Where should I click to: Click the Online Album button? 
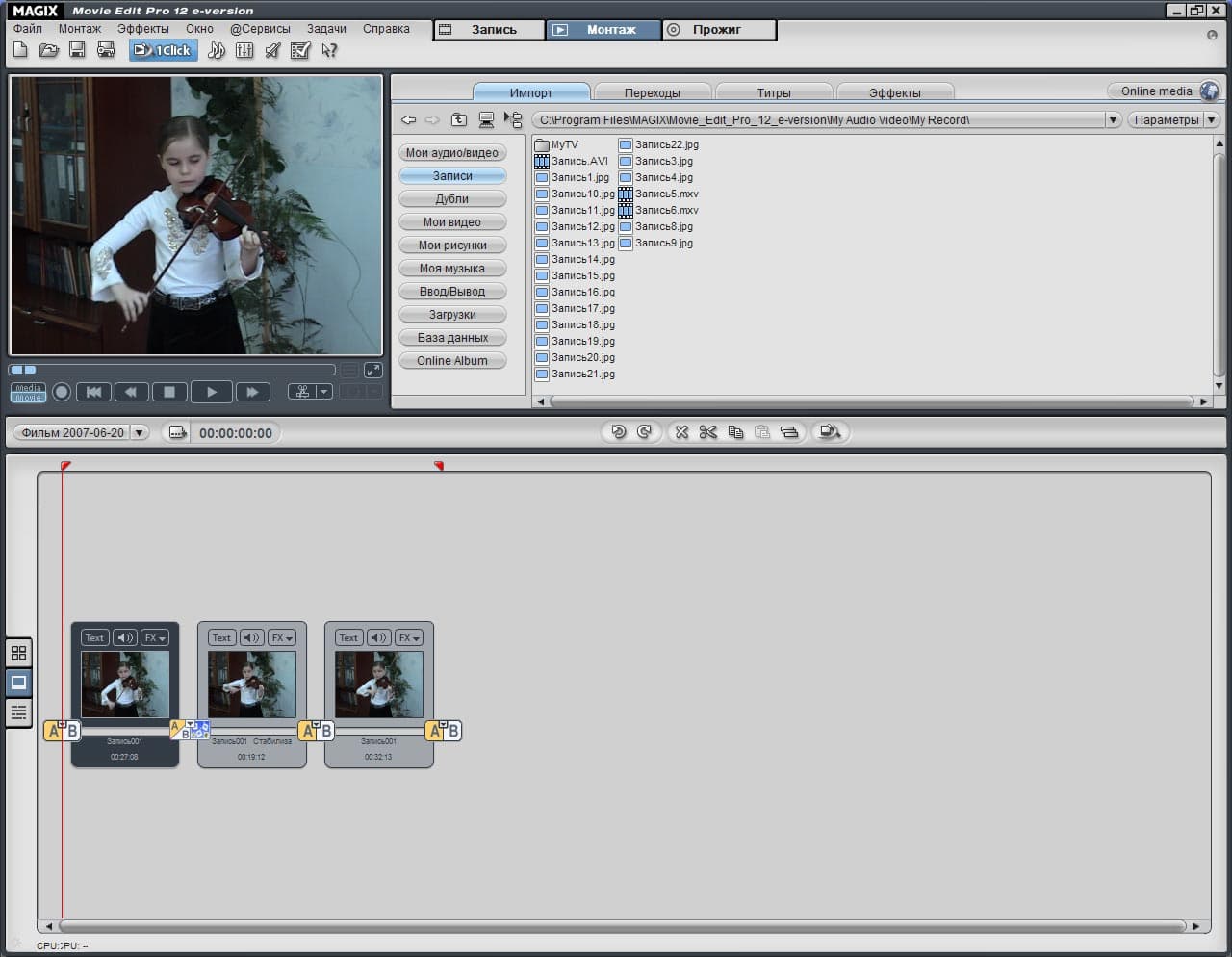point(451,361)
